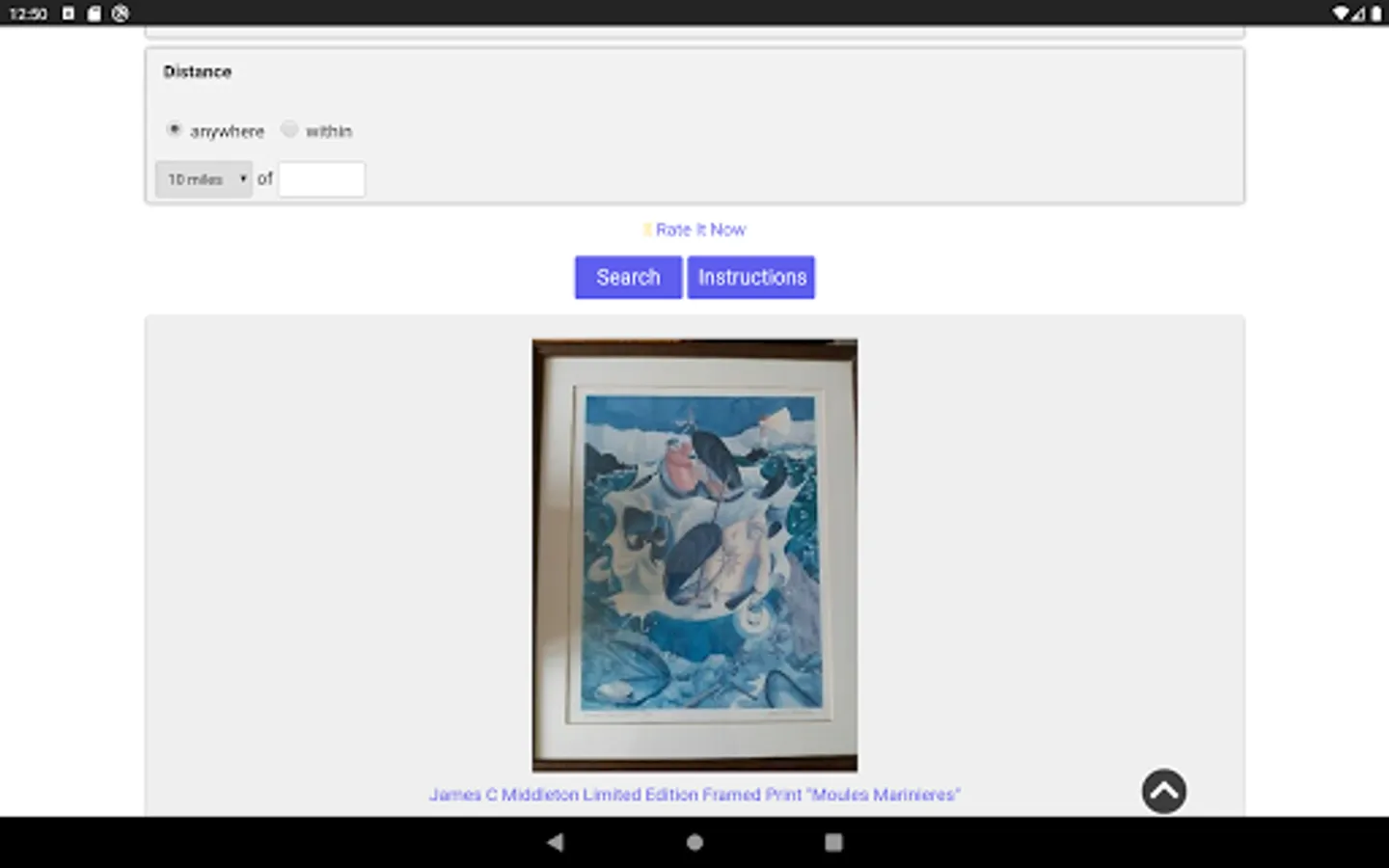Tap the SD card status bar icon

tap(94, 14)
